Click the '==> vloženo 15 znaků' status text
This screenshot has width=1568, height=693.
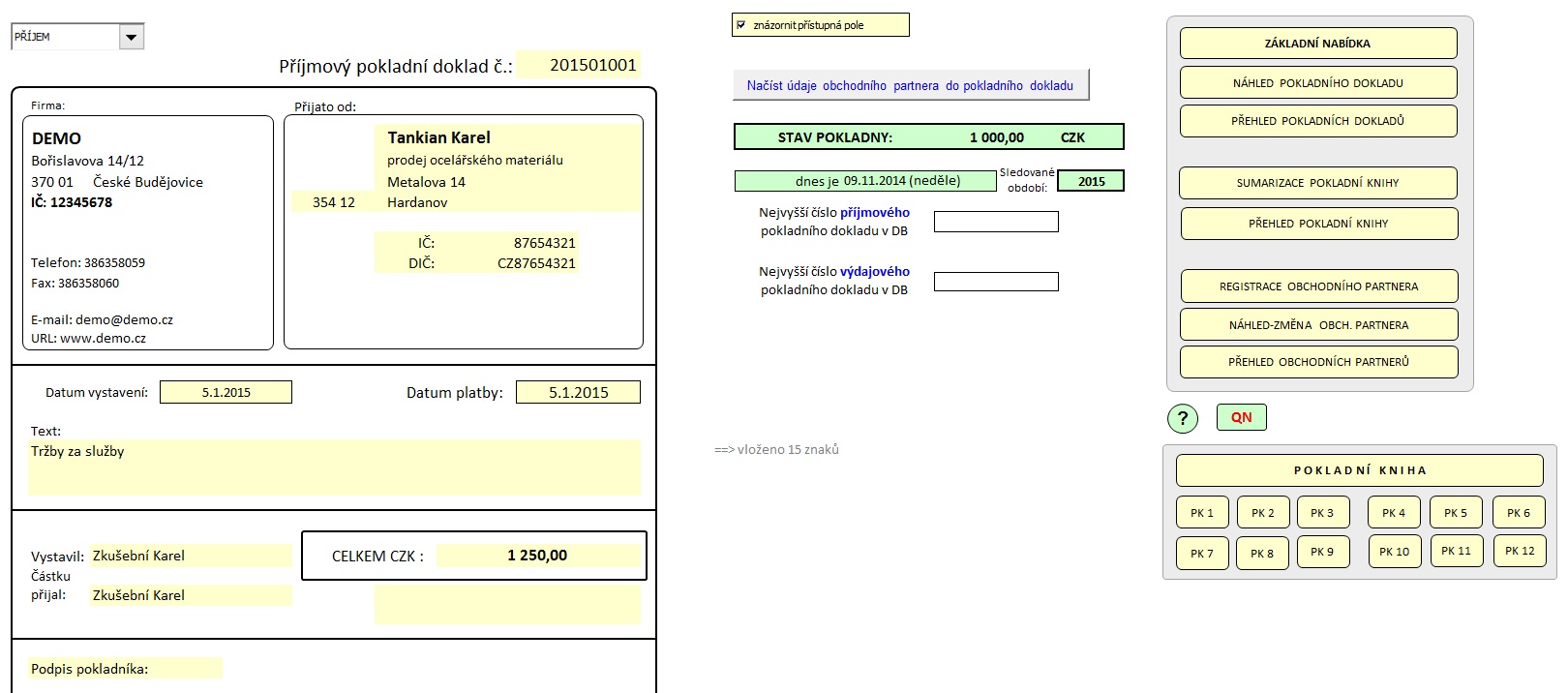(x=776, y=450)
